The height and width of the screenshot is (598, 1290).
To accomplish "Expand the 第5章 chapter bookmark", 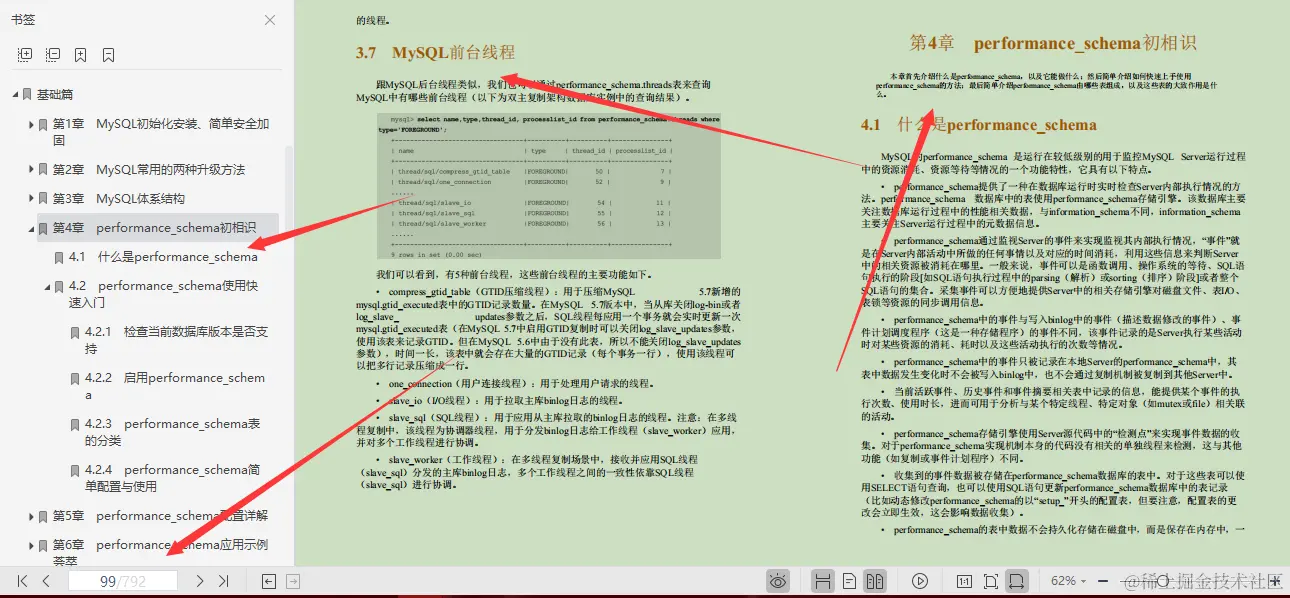I will click(31, 516).
